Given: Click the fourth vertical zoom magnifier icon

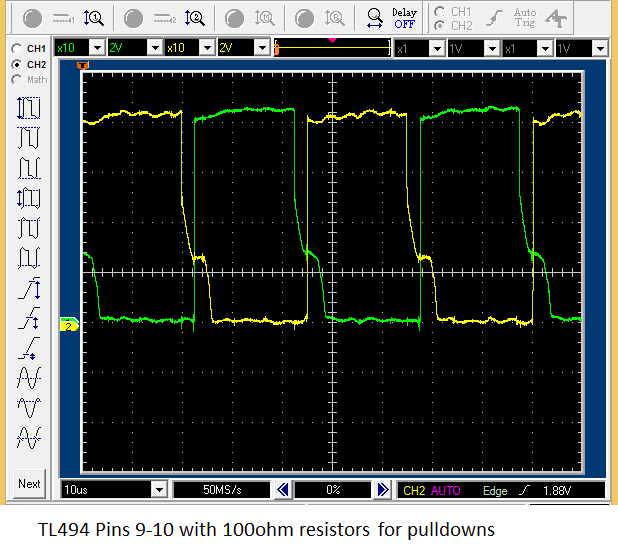Looking at the screenshot, I should point(335,18).
